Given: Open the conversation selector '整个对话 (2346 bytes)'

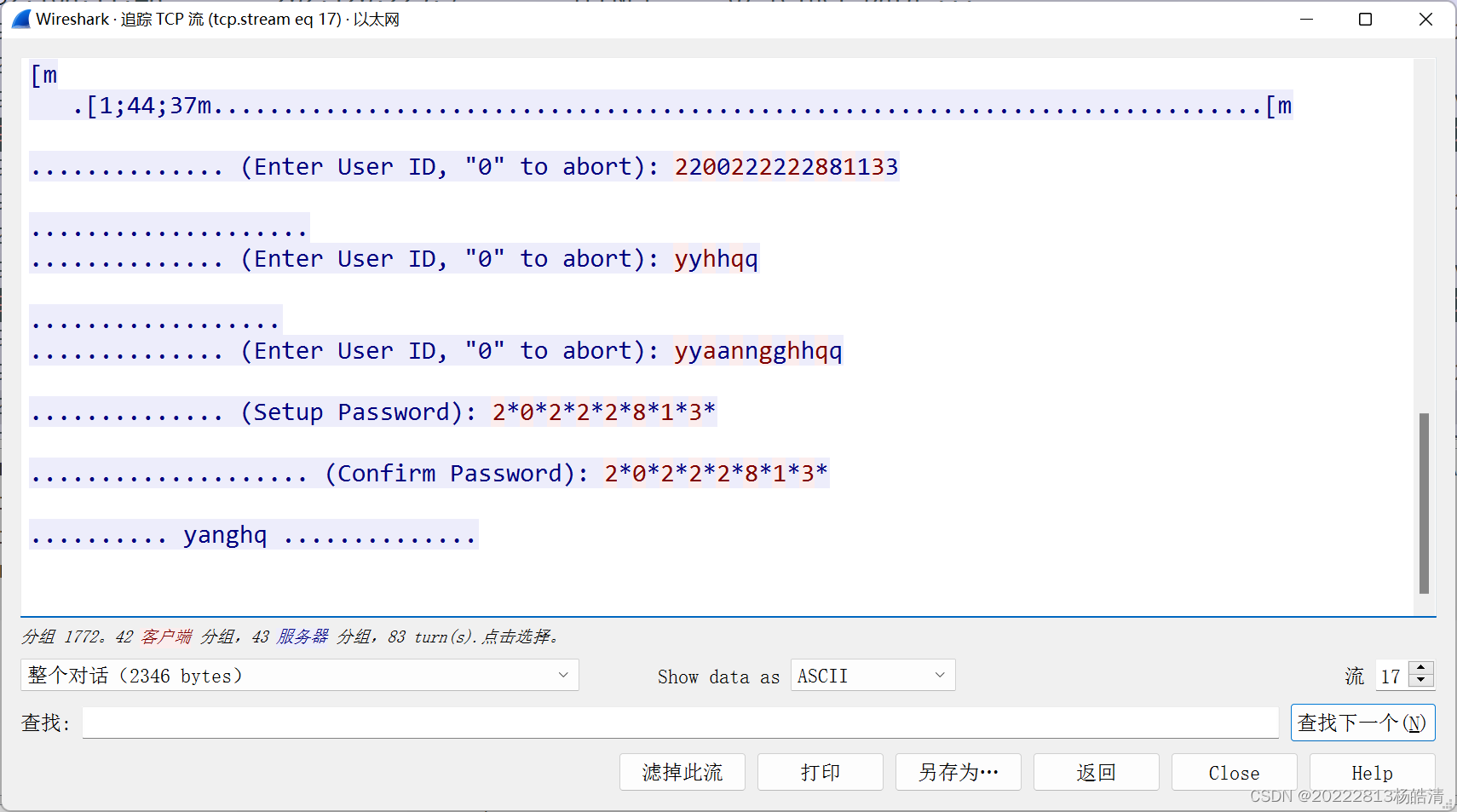Looking at the screenshot, I should [300, 675].
